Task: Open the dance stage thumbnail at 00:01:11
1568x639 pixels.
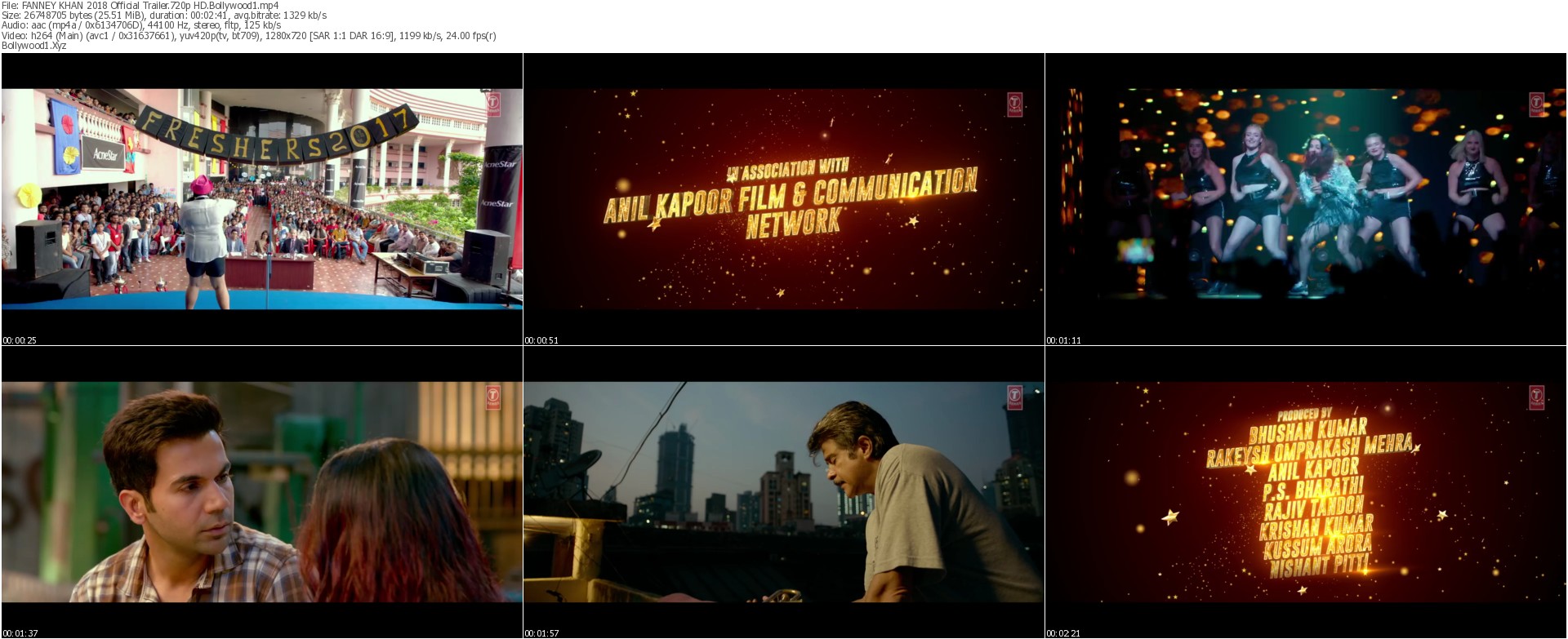Action: [x=1306, y=199]
